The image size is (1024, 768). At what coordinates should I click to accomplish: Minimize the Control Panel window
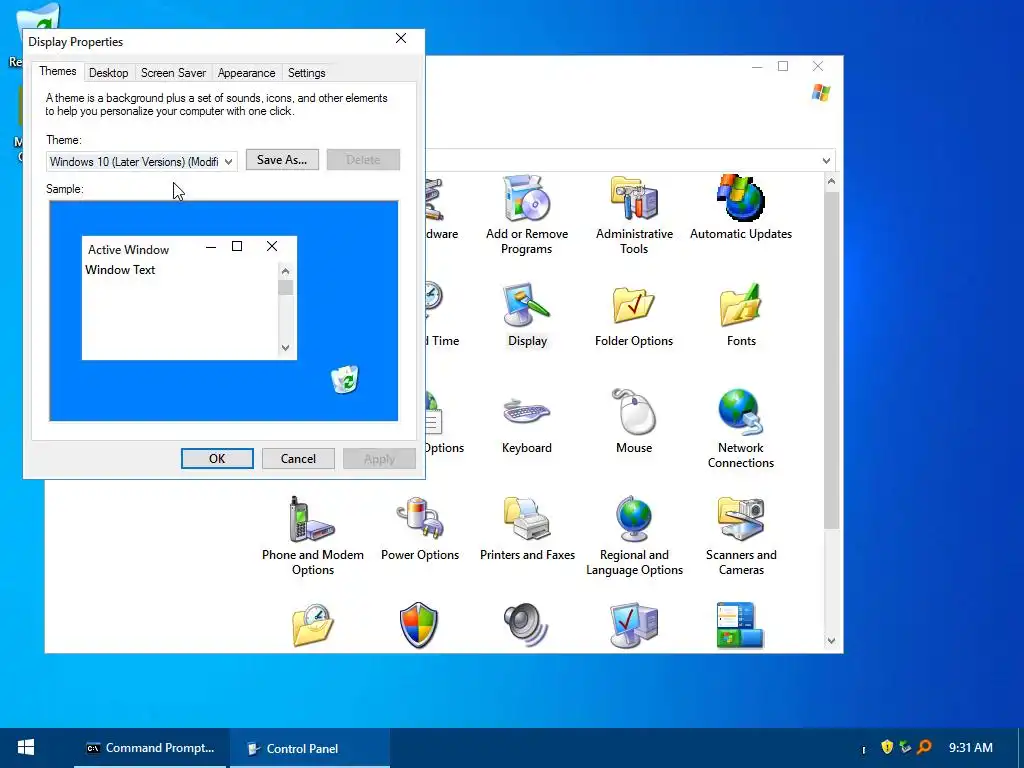point(757,66)
